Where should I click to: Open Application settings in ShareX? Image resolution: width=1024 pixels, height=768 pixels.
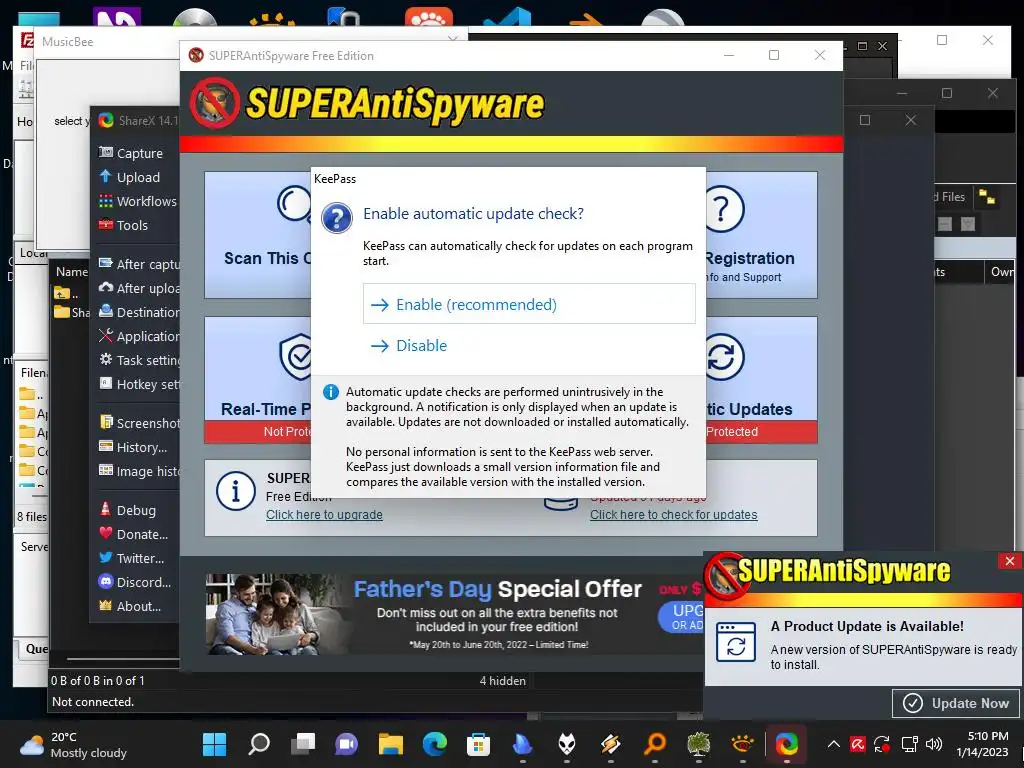(138, 336)
